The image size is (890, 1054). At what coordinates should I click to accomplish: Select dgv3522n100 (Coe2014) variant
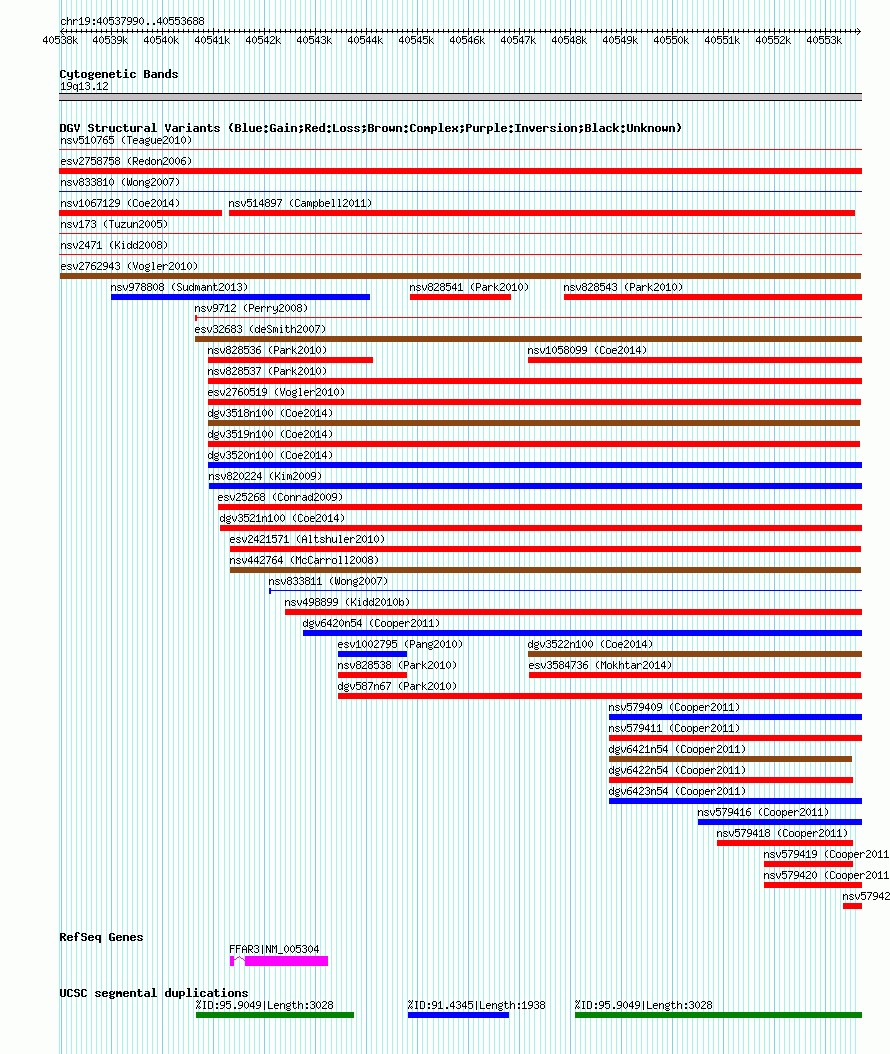695,654
